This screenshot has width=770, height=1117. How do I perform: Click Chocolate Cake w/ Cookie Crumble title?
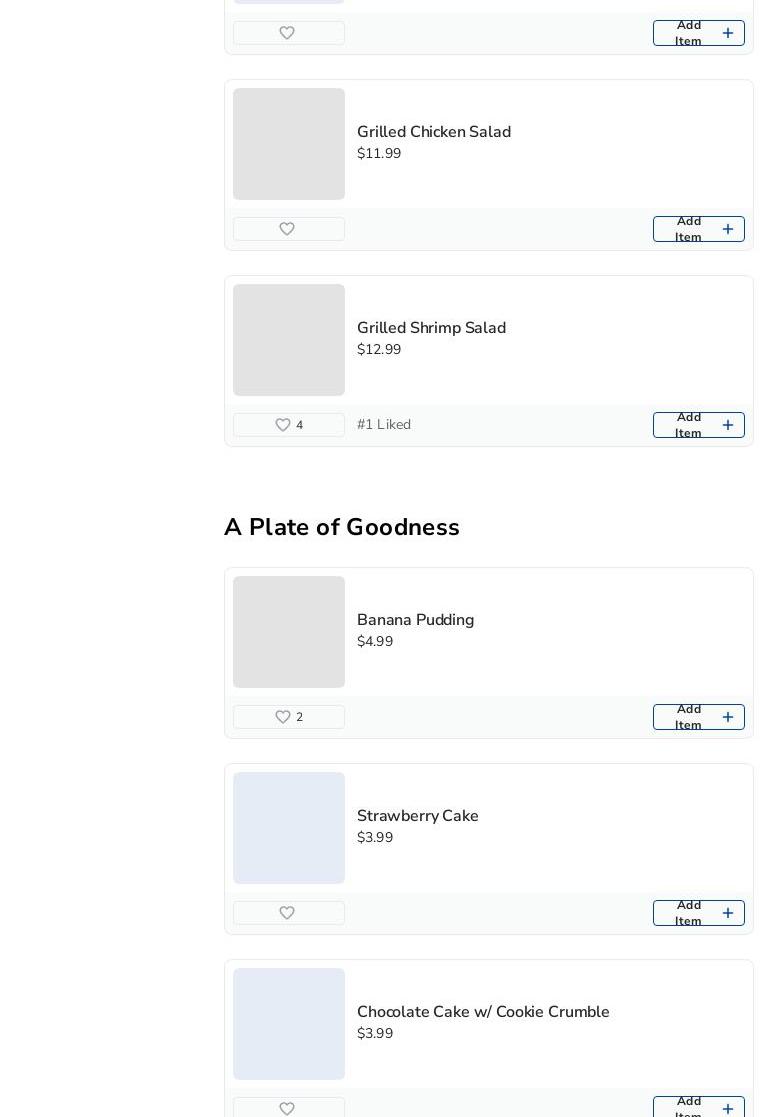pos(483,1012)
